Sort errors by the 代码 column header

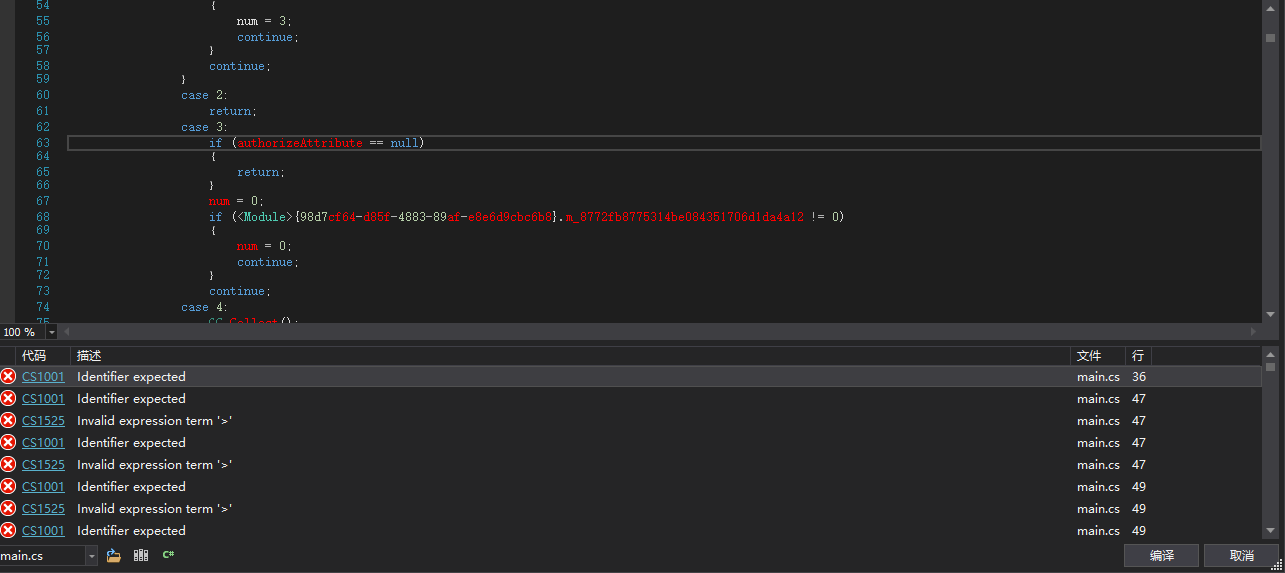point(34,356)
